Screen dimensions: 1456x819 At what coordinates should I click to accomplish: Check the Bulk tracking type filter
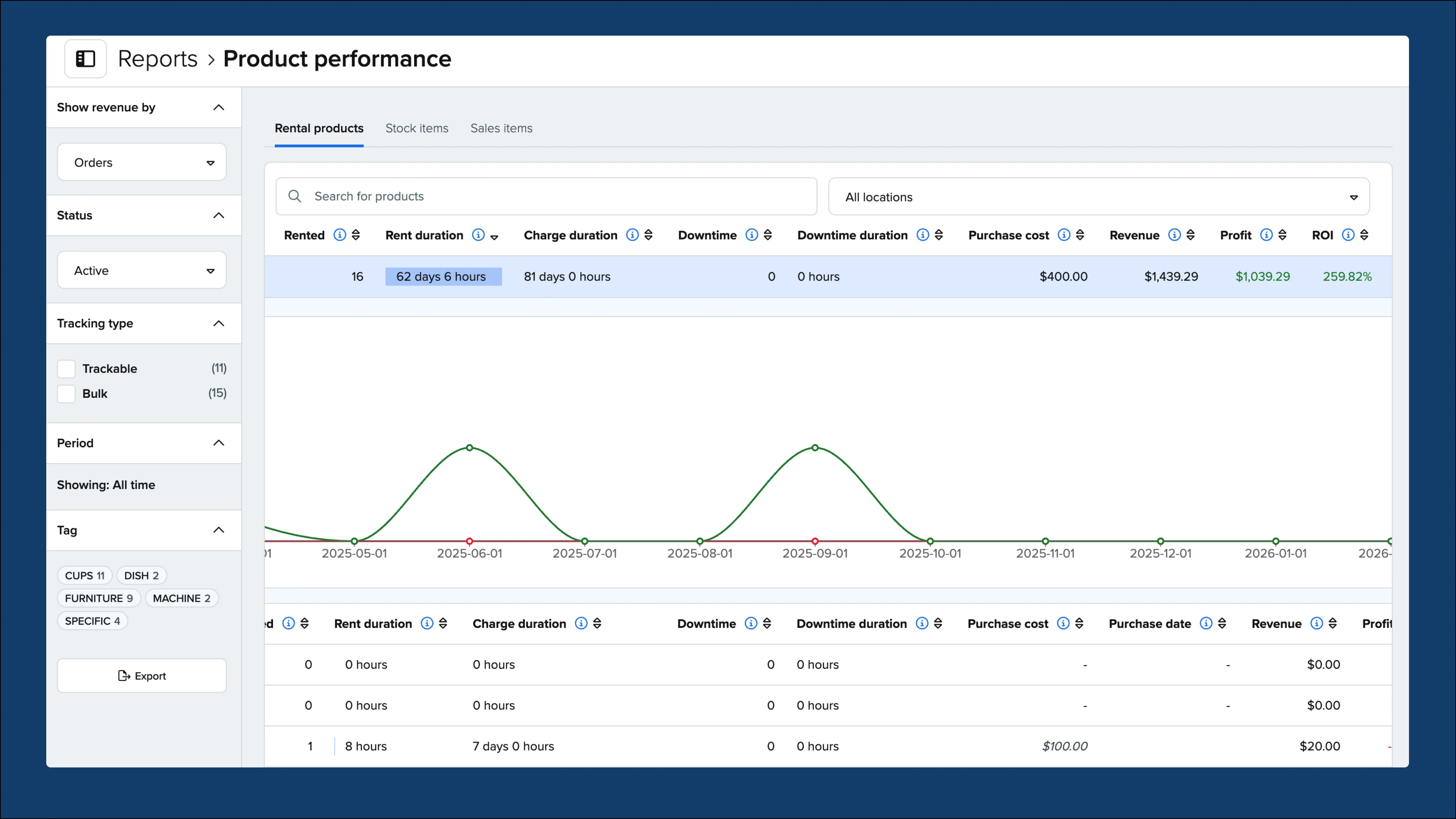[66, 394]
